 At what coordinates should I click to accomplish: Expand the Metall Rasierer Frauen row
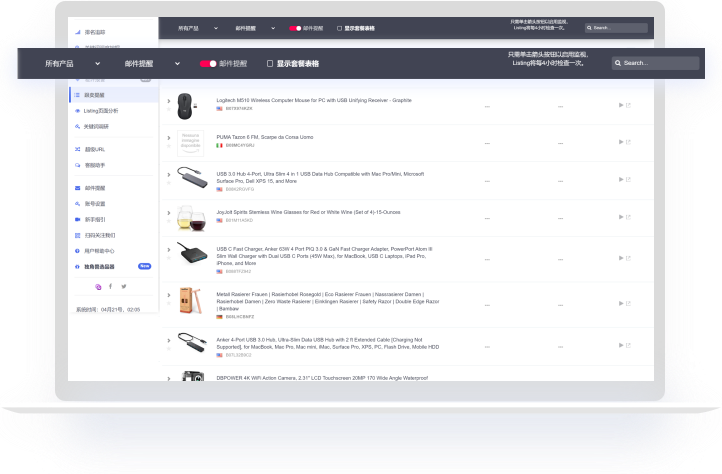(x=169, y=295)
